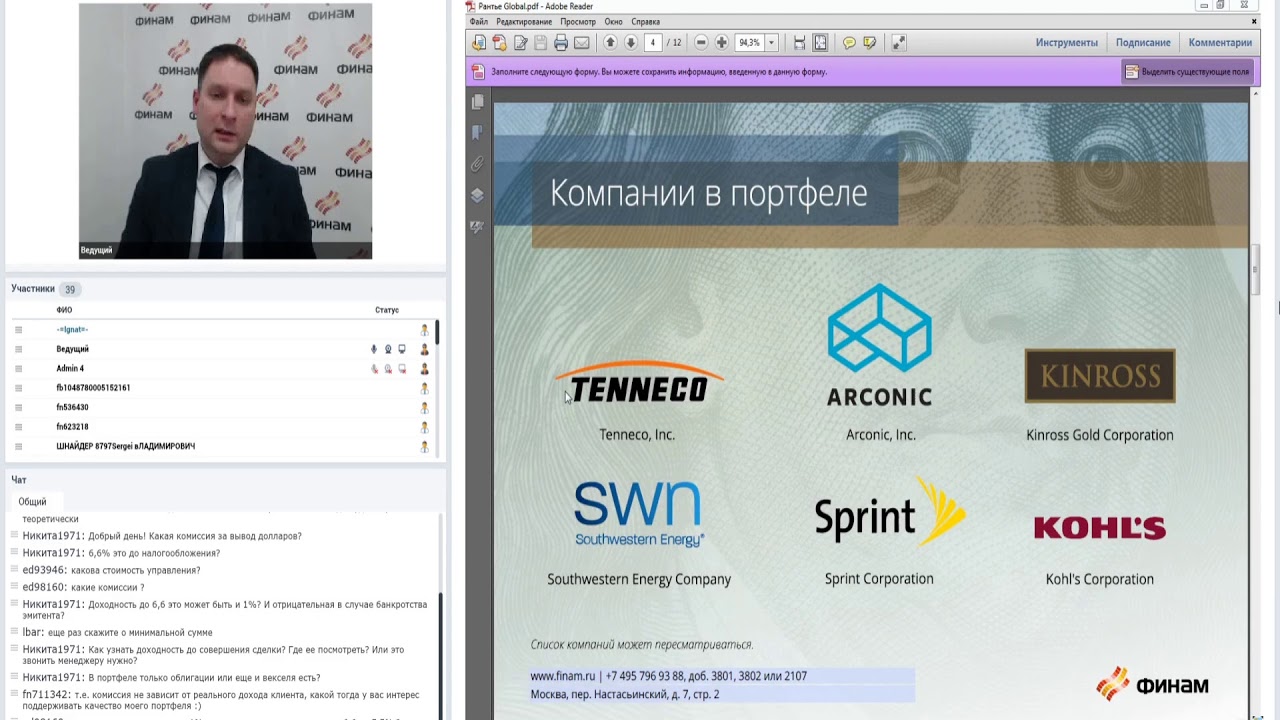This screenshot has height=720, width=1280.
Task: Zoom out with the minus button
Action: [x=701, y=43]
